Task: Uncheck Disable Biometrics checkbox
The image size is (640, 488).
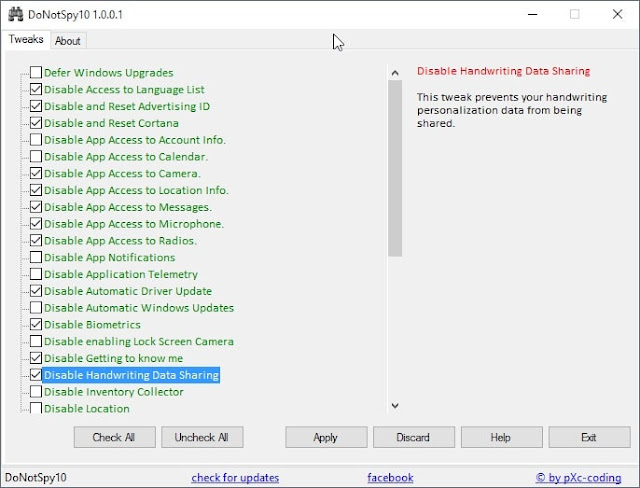Action: coord(36,324)
